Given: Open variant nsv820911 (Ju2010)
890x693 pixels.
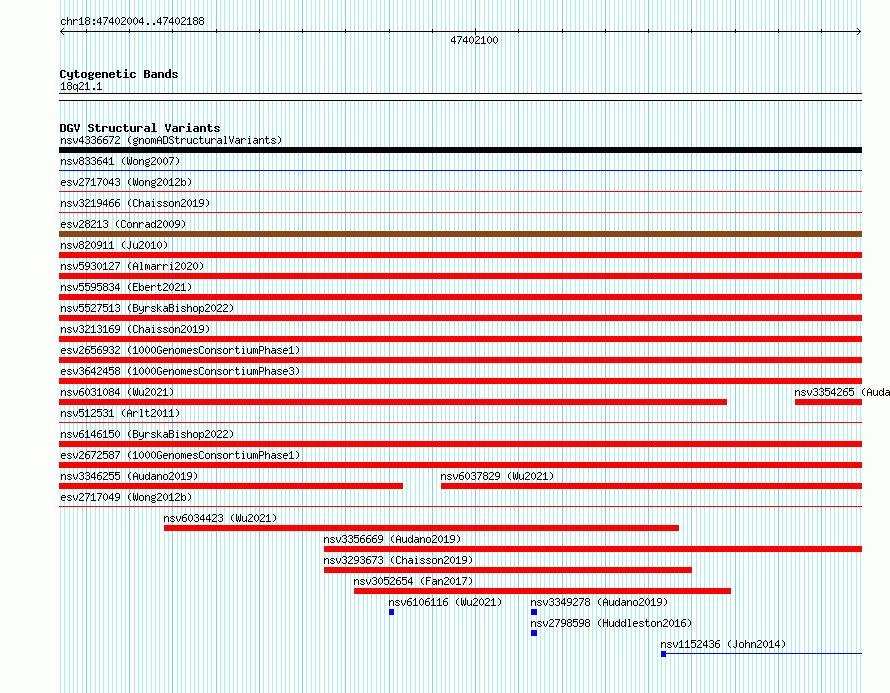Looking at the screenshot, I should [x=114, y=245].
